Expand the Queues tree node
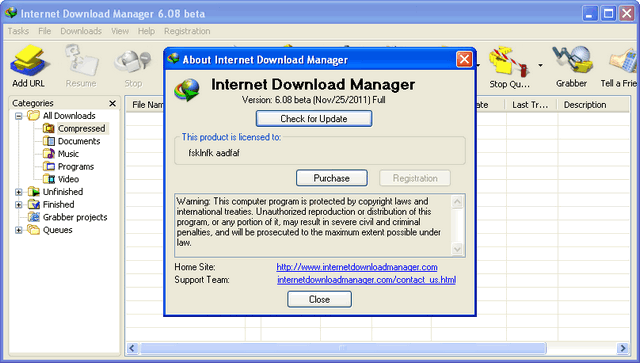The height and width of the screenshot is (363, 640). 18,230
